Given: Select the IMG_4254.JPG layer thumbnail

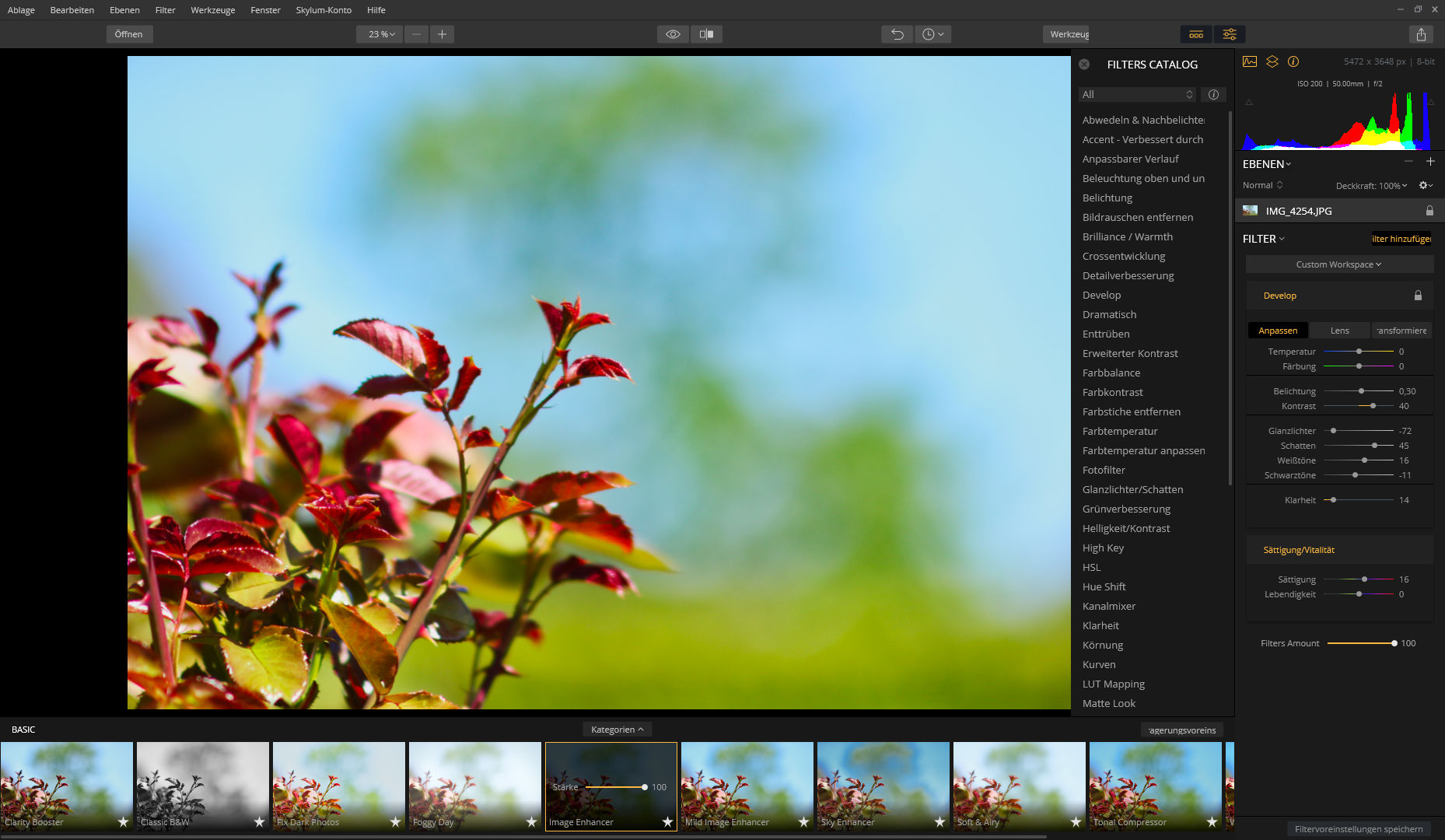Looking at the screenshot, I should point(1250,211).
